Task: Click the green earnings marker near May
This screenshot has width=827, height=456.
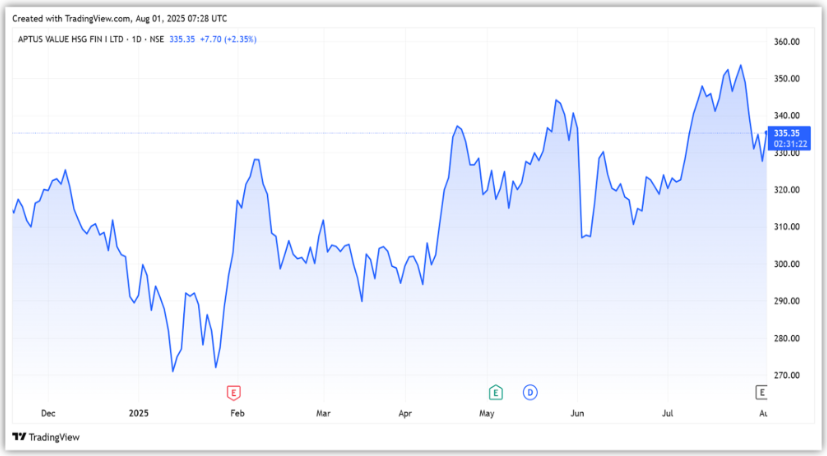Action: (494, 392)
